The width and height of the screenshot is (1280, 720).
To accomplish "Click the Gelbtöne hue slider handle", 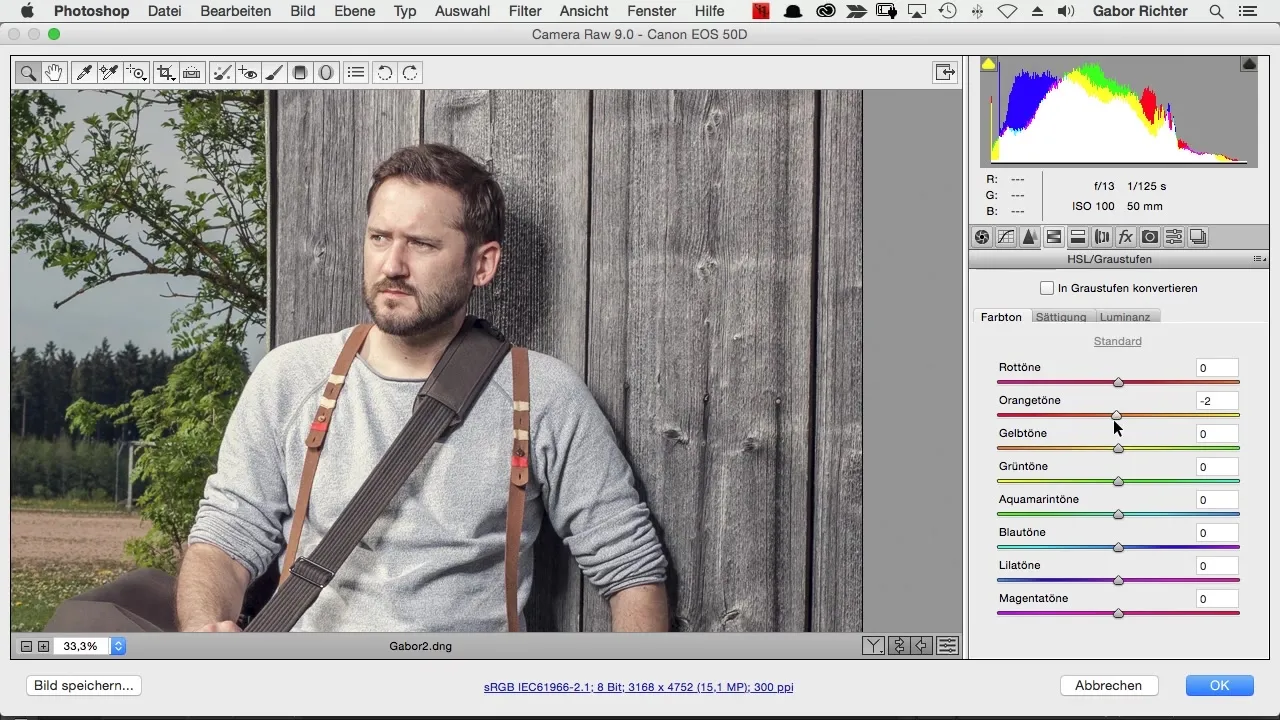I will click(x=1118, y=448).
